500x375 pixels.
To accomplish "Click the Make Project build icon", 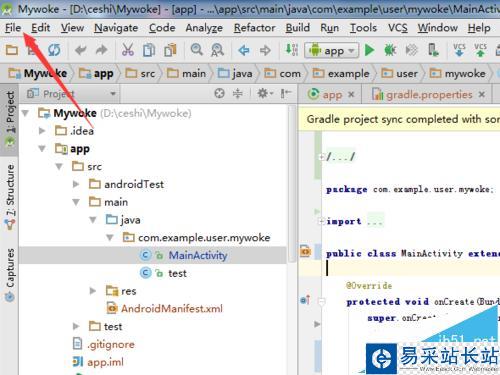I will pyautogui.click(x=292, y=50).
